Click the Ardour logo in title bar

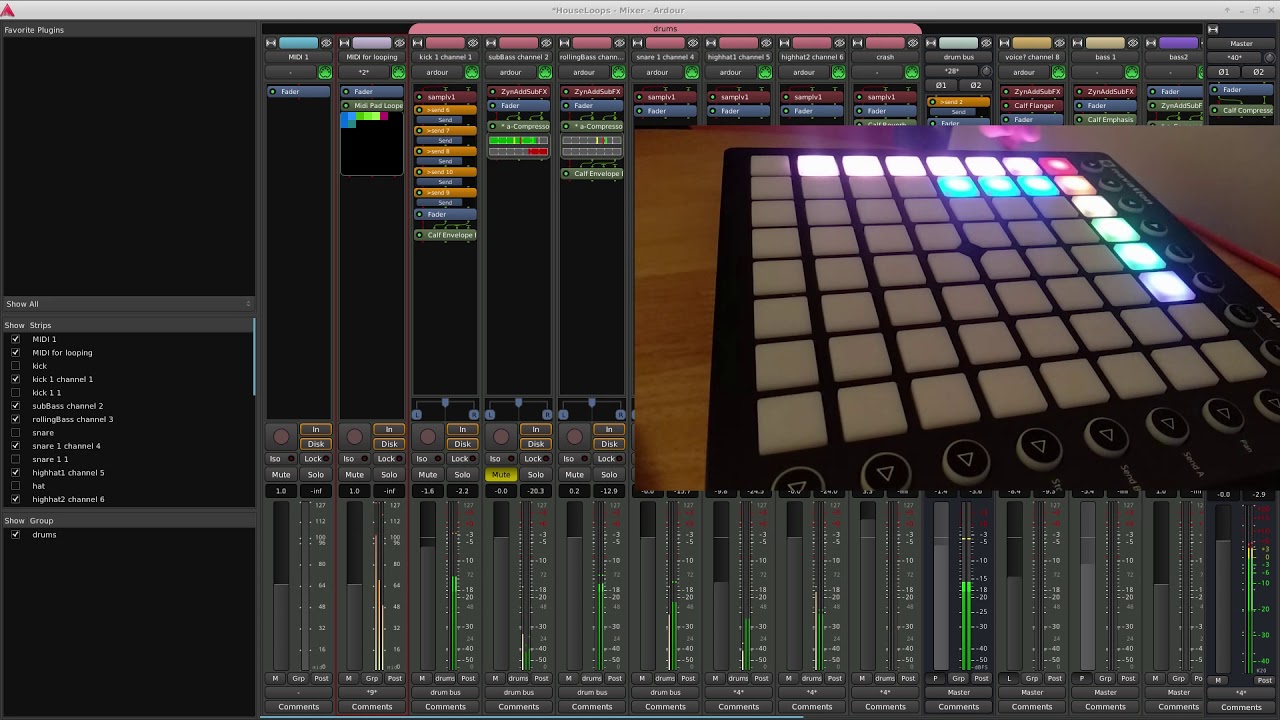[x=8, y=10]
